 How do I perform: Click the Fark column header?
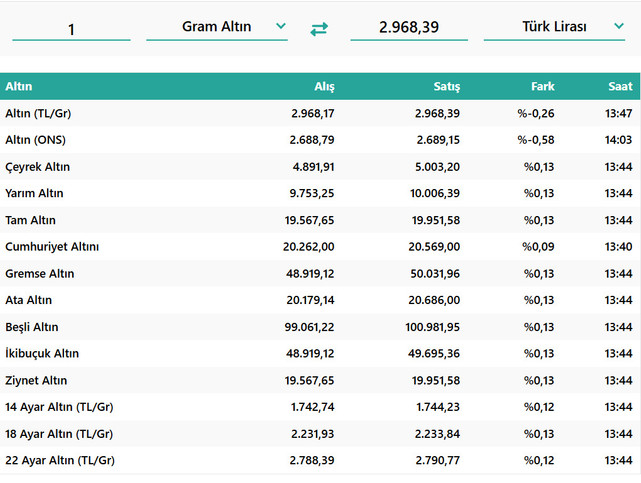(542, 87)
